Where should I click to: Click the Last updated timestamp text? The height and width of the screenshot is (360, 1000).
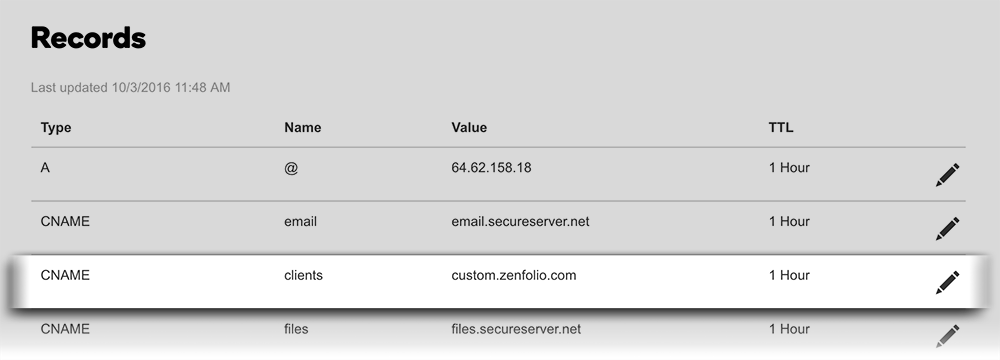pos(130,87)
